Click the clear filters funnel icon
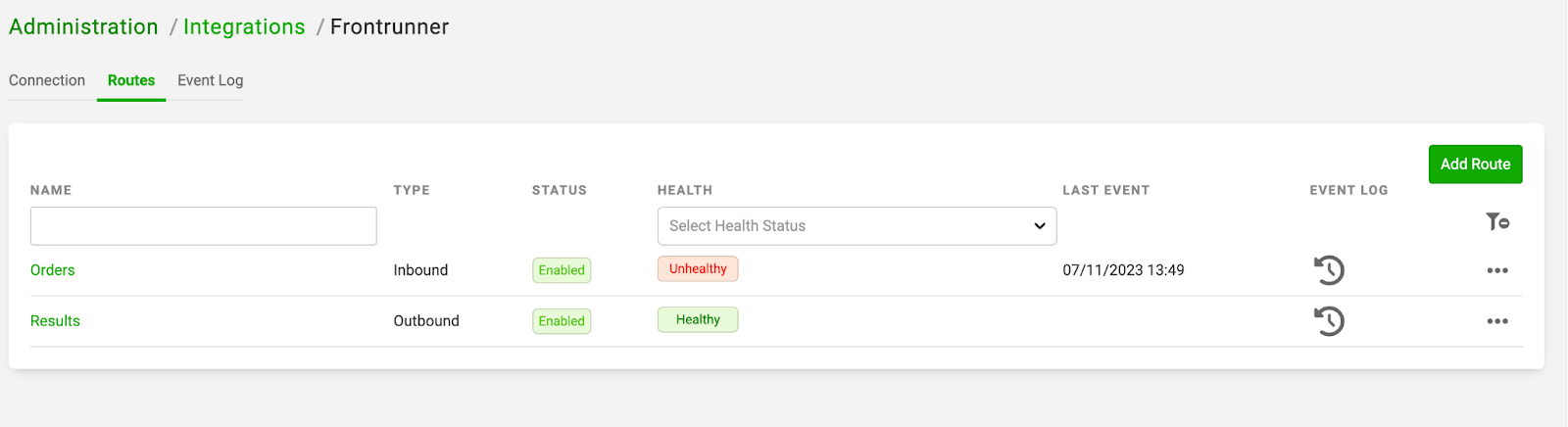 [x=1496, y=222]
